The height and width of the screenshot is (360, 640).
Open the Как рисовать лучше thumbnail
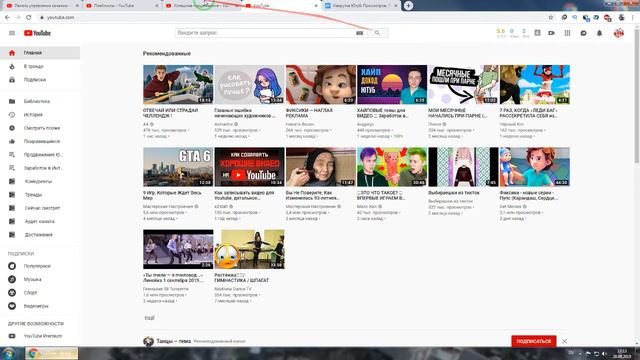pyautogui.click(x=249, y=84)
